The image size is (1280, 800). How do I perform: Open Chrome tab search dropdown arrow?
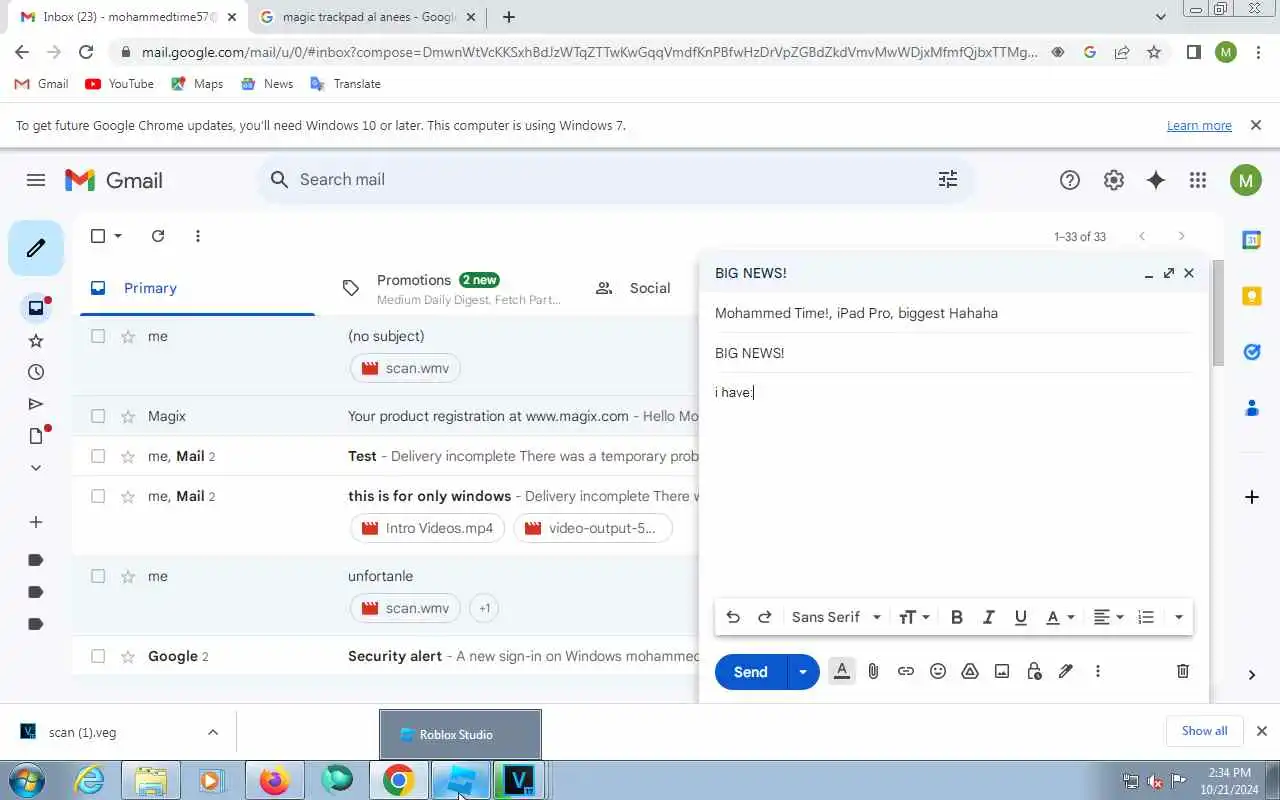click(x=1161, y=17)
